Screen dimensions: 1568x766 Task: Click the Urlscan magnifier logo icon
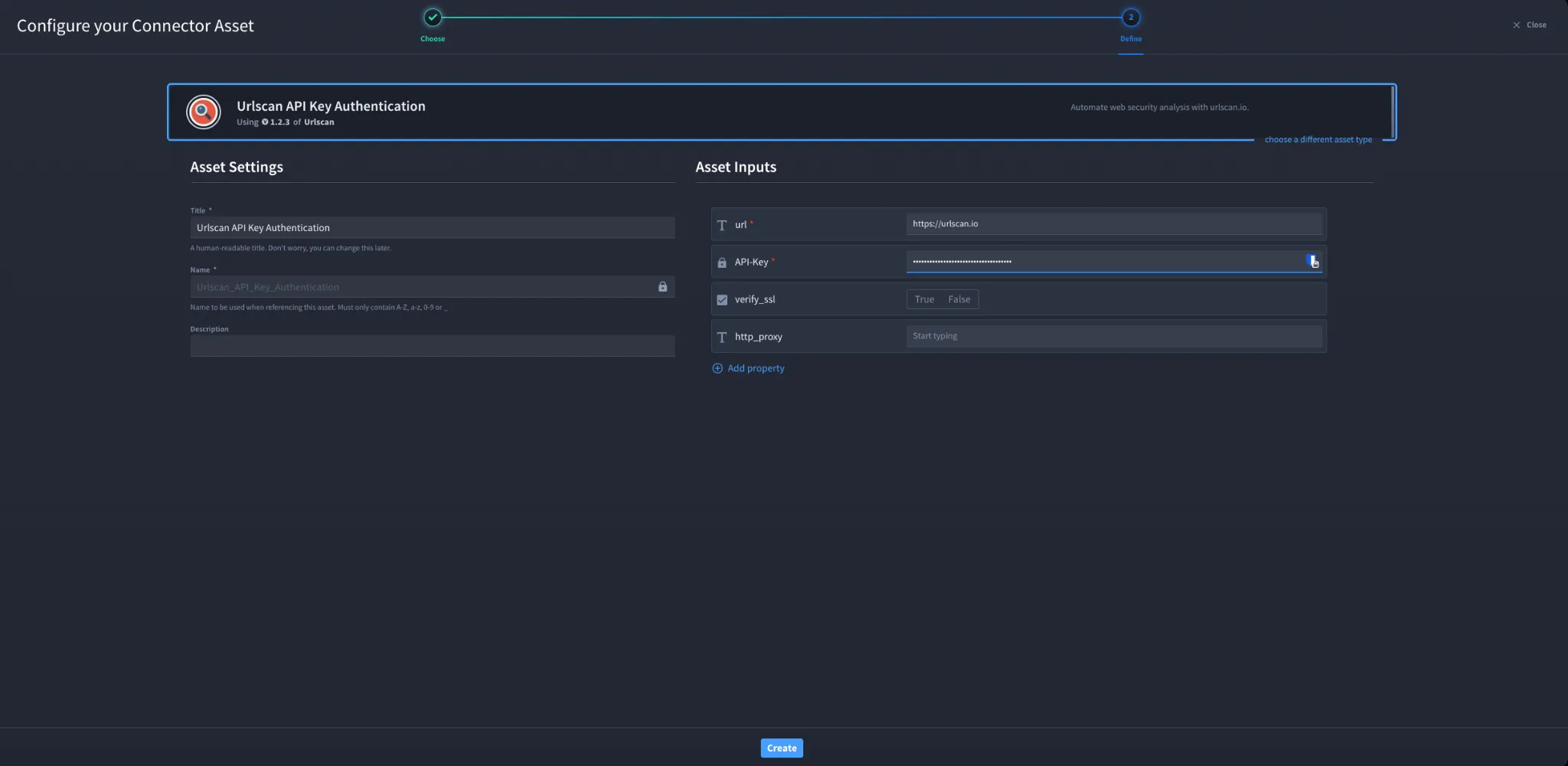[204, 112]
